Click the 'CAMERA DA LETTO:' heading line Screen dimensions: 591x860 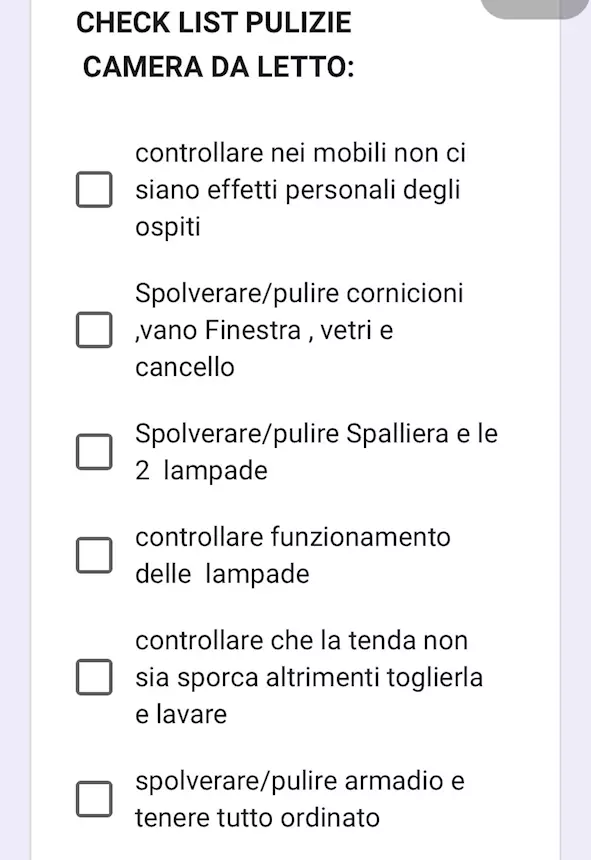(x=219, y=67)
